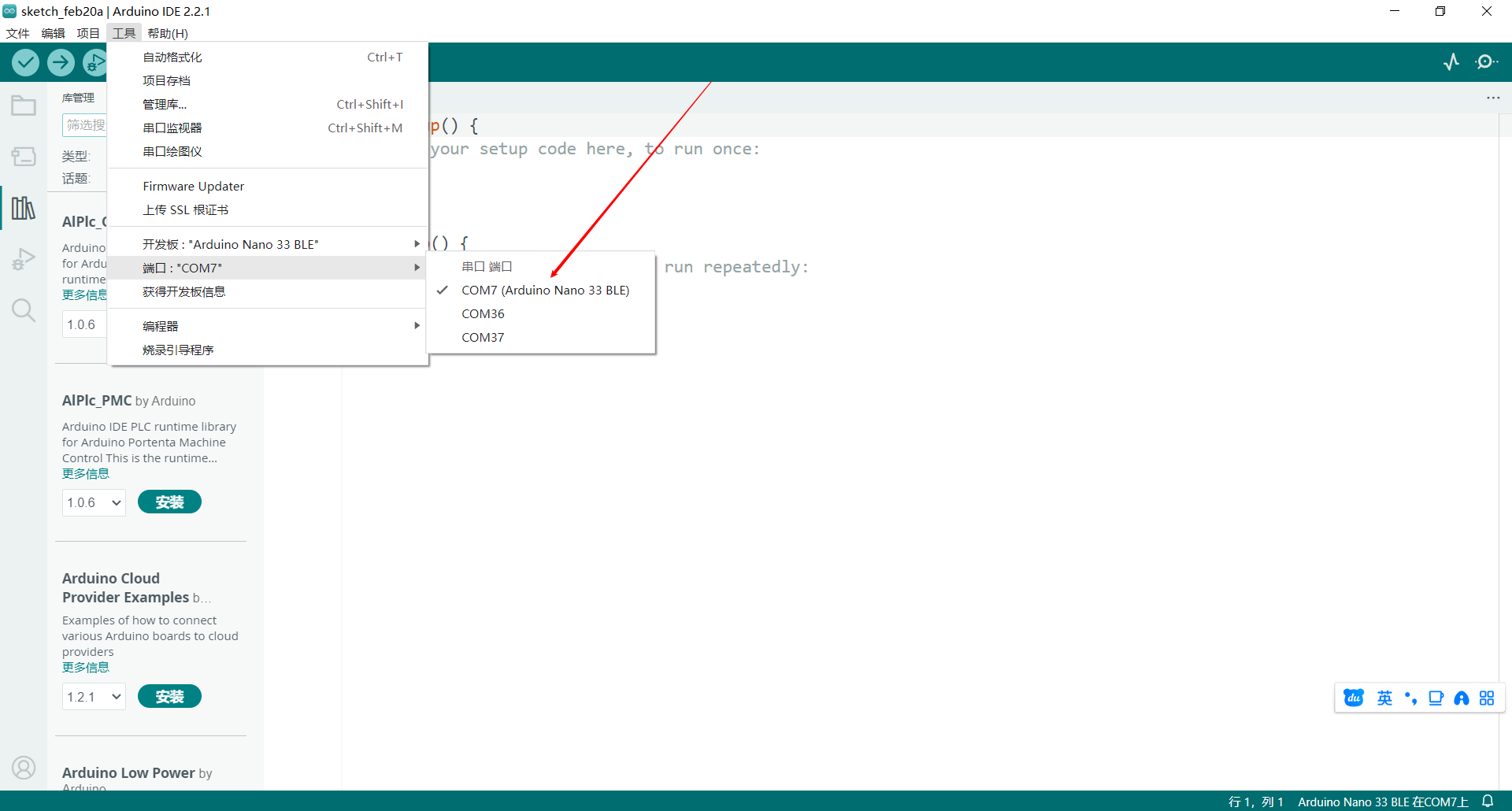Open 更多信息 link for Cloud Provider Examples
Image resolution: width=1512 pixels, height=811 pixels.
(86, 668)
